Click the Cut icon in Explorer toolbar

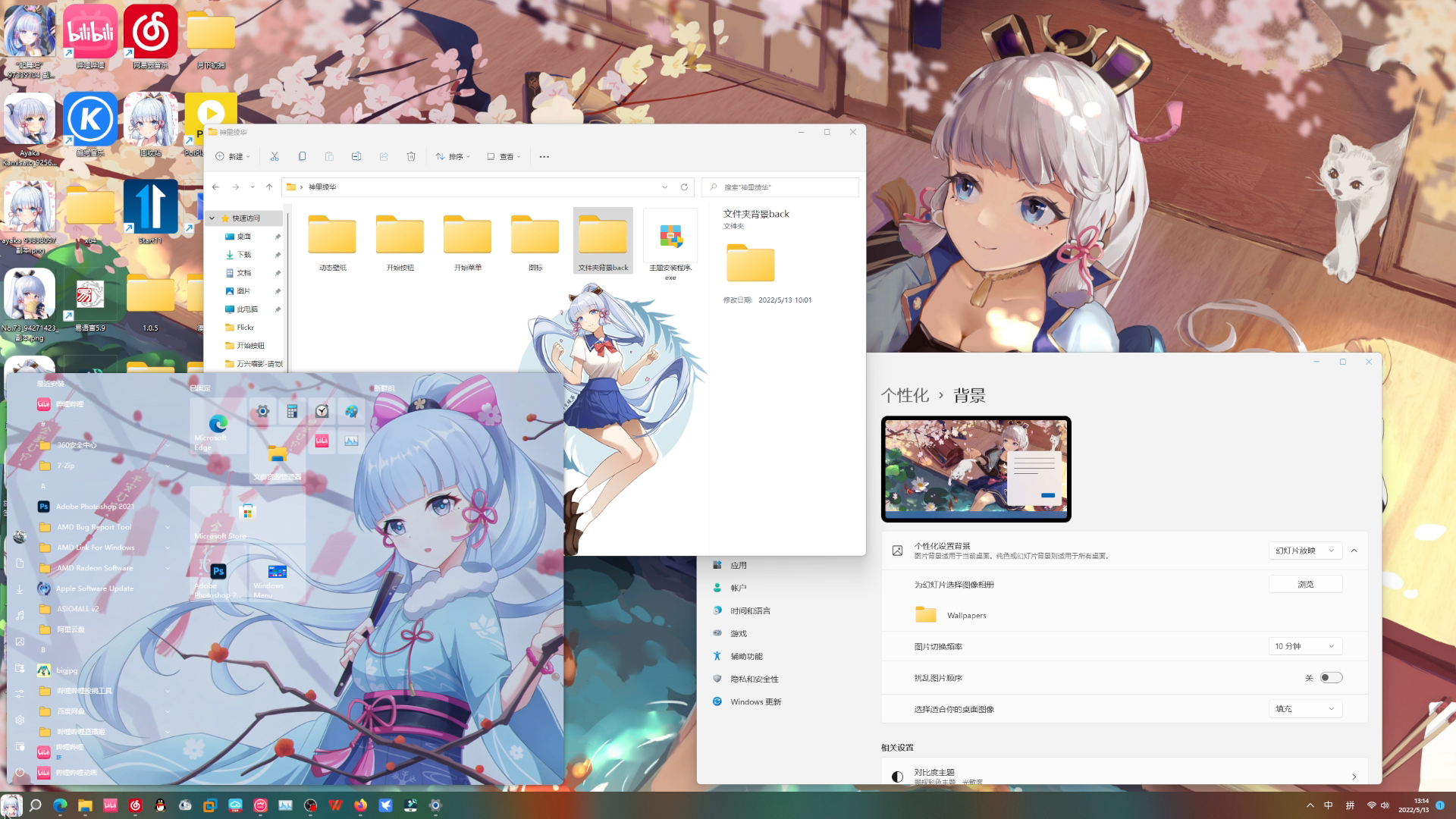275,156
